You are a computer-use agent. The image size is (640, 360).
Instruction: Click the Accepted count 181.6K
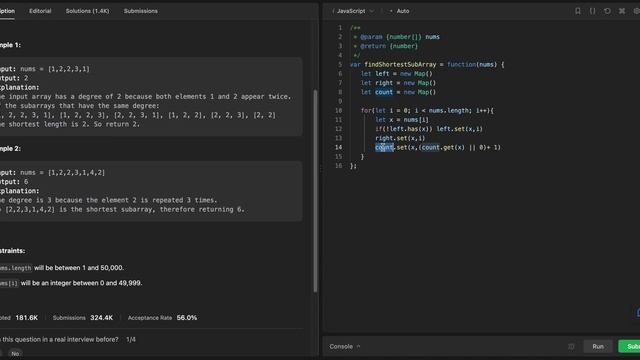click(27, 318)
